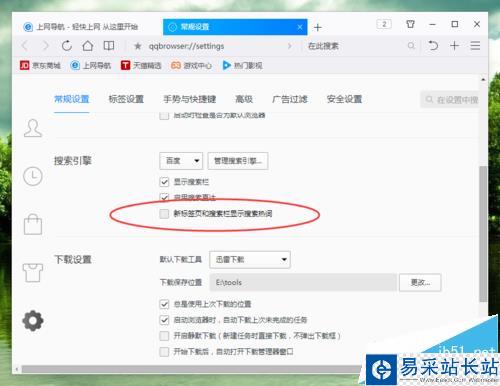Switch to the 广告过滤 tab
The image size is (500, 386).
coord(290,99)
